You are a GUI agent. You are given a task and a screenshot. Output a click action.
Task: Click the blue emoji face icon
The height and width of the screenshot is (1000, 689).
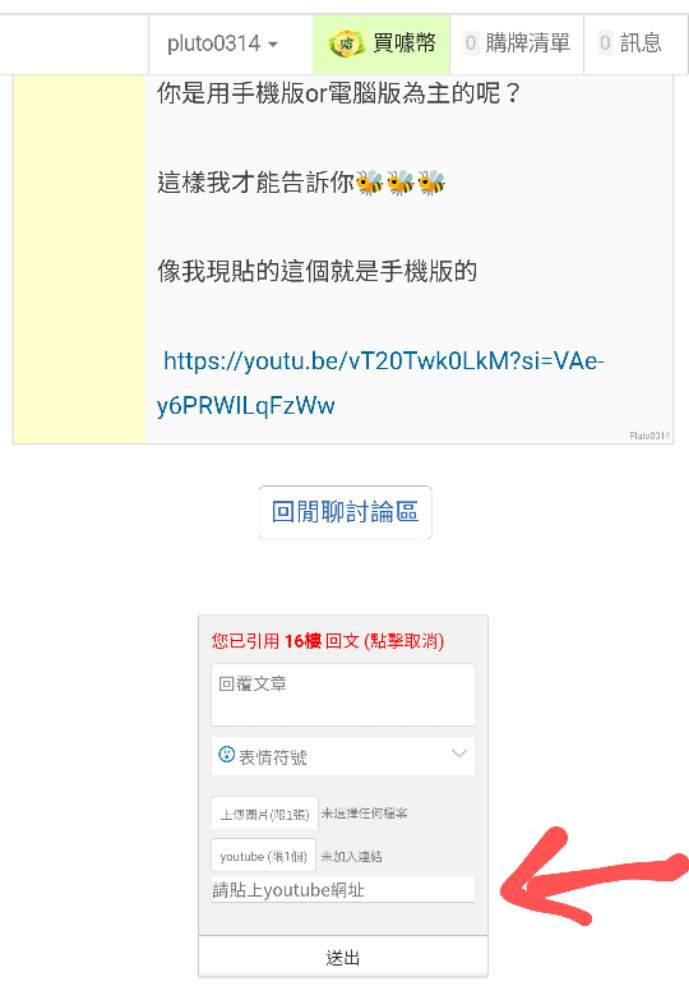point(226,754)
